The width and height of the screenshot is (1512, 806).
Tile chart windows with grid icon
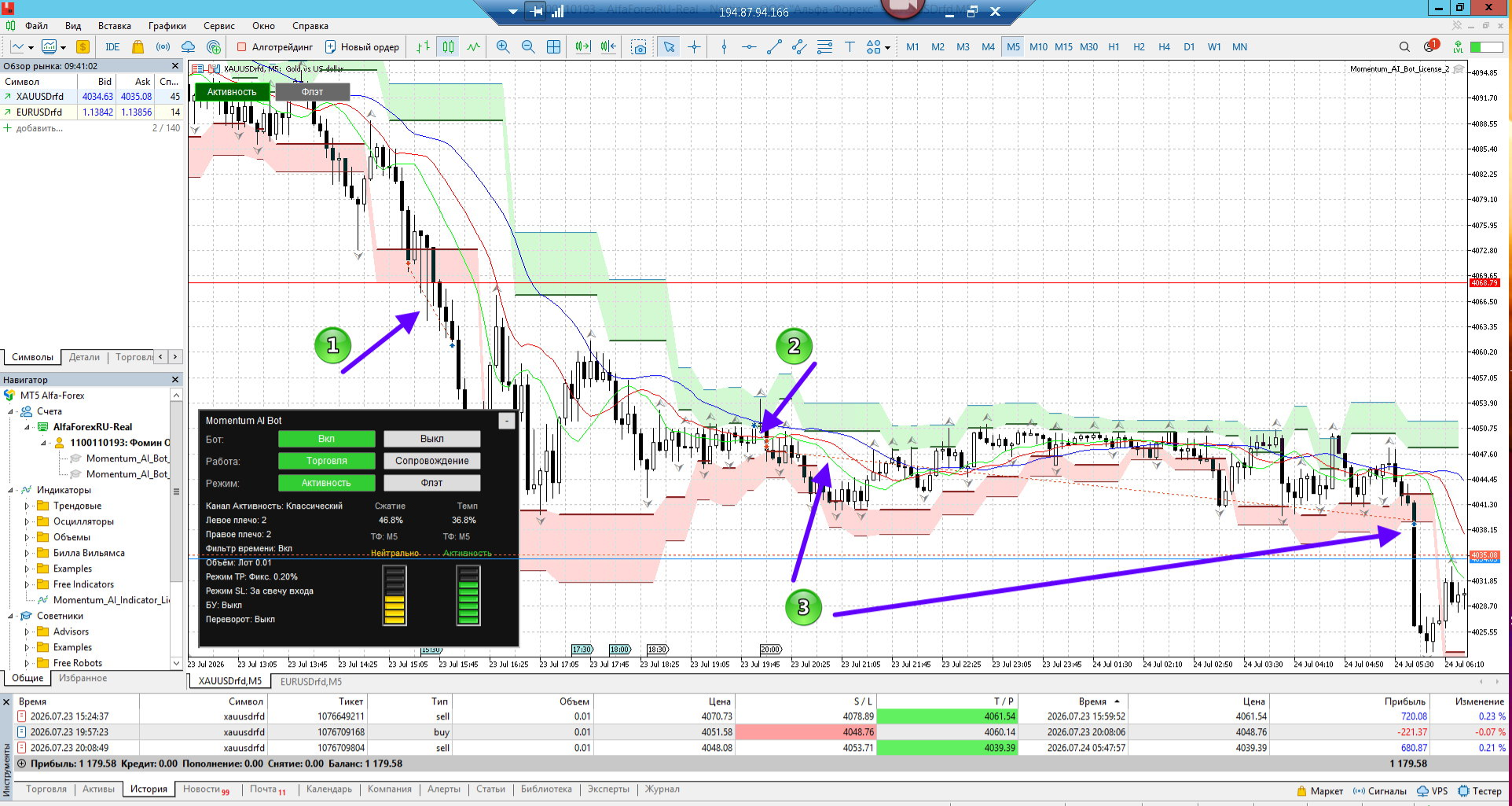[553, 47]
